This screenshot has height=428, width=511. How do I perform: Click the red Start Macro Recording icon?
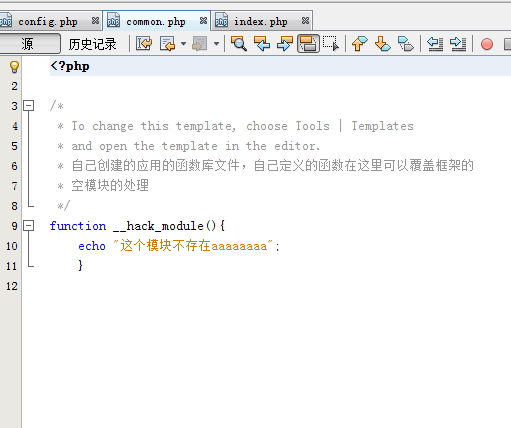click(487, 44)
